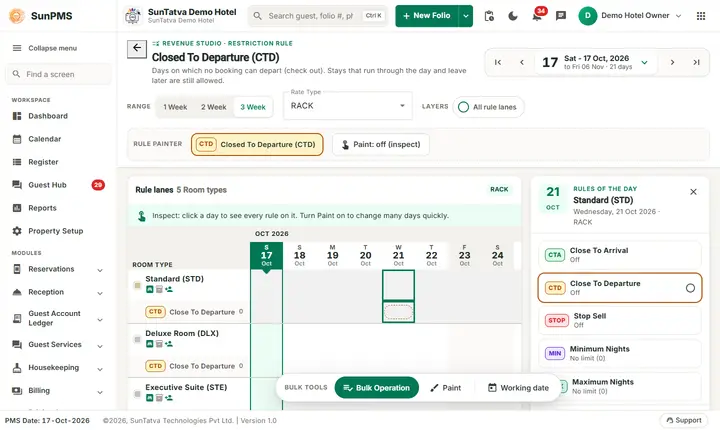Toggle All rule lanes layer
The image size is (720, 430).
pos(489,107)
